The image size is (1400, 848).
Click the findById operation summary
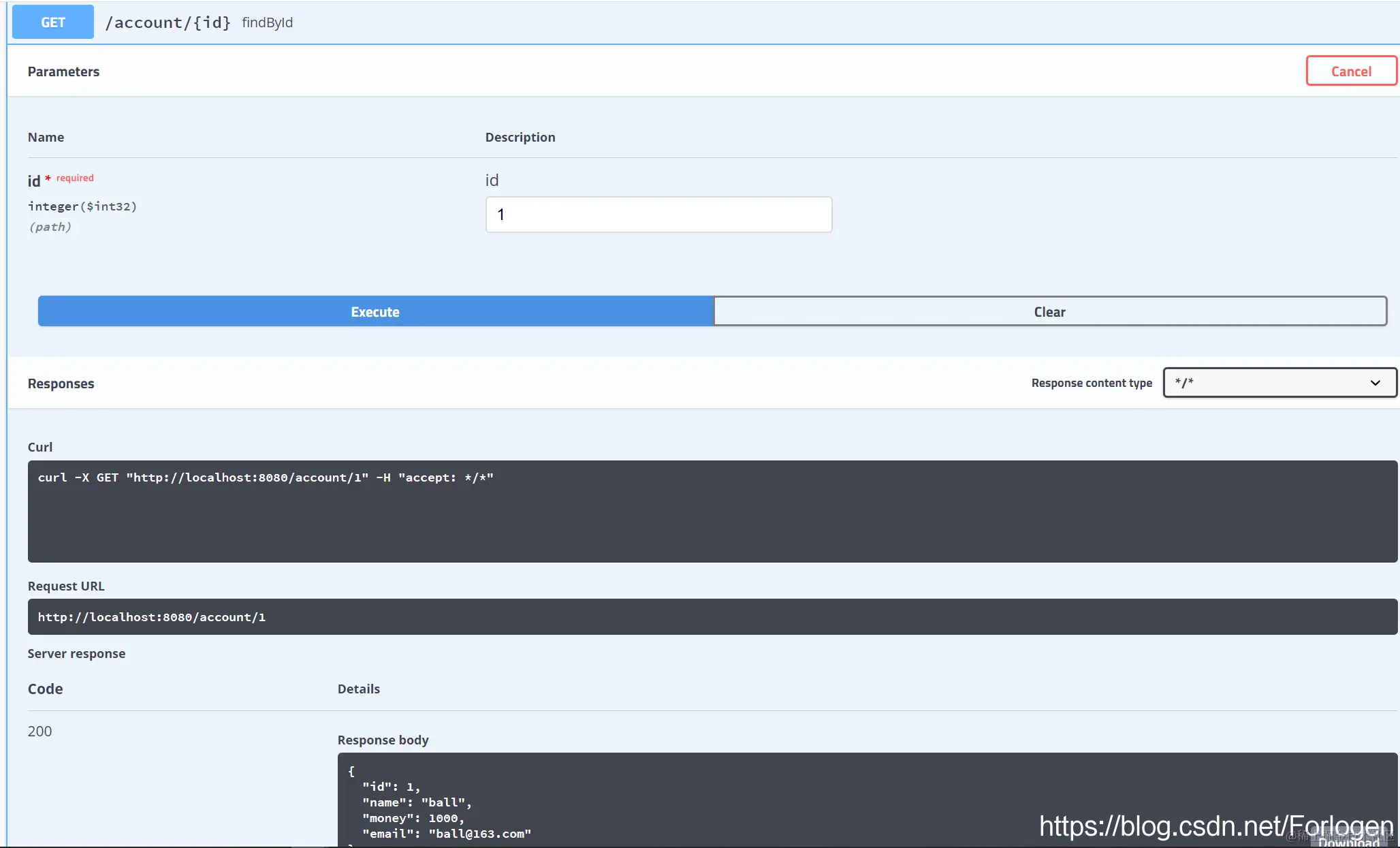[267, 22]
